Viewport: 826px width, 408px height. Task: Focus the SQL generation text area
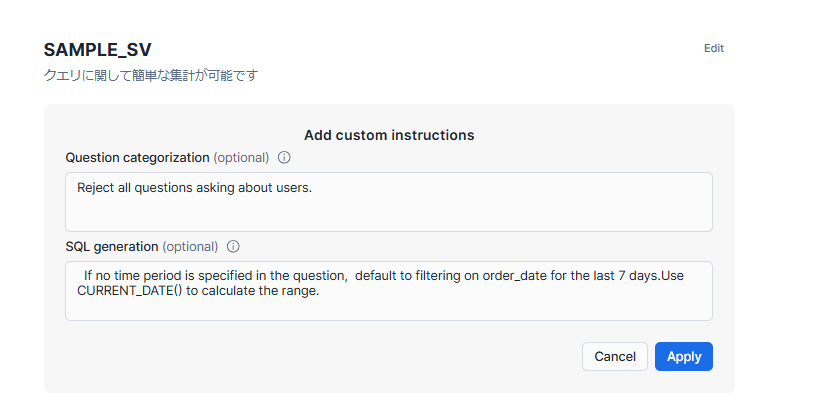[x=388, y=306]
